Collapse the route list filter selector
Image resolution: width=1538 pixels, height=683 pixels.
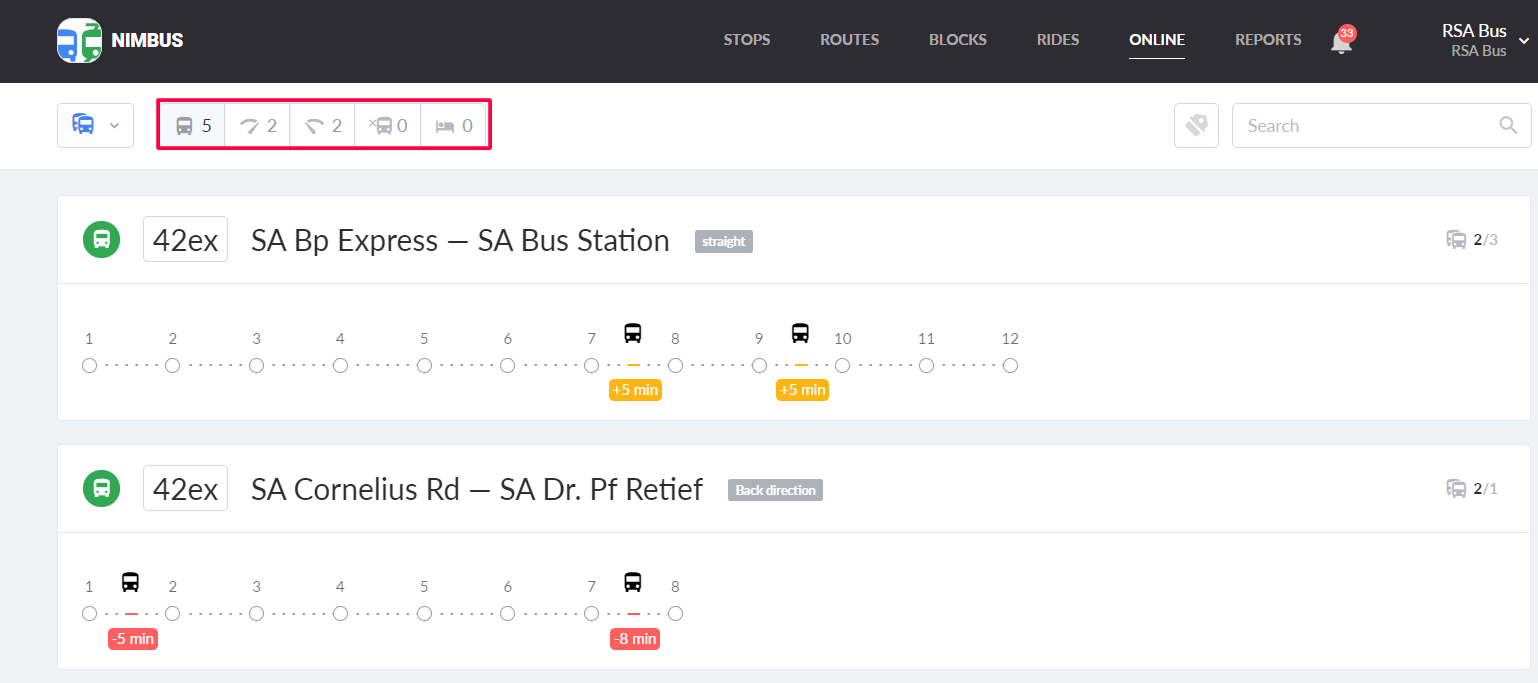click(x=114, y=125)
